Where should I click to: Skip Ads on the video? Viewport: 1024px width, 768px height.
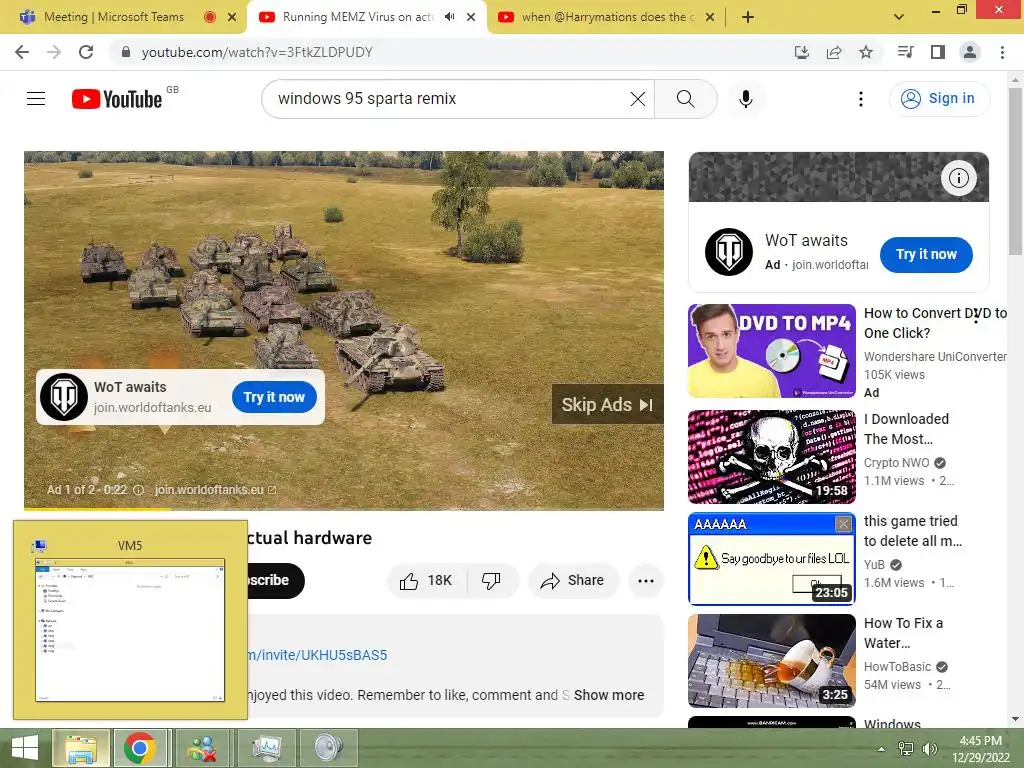607,405
